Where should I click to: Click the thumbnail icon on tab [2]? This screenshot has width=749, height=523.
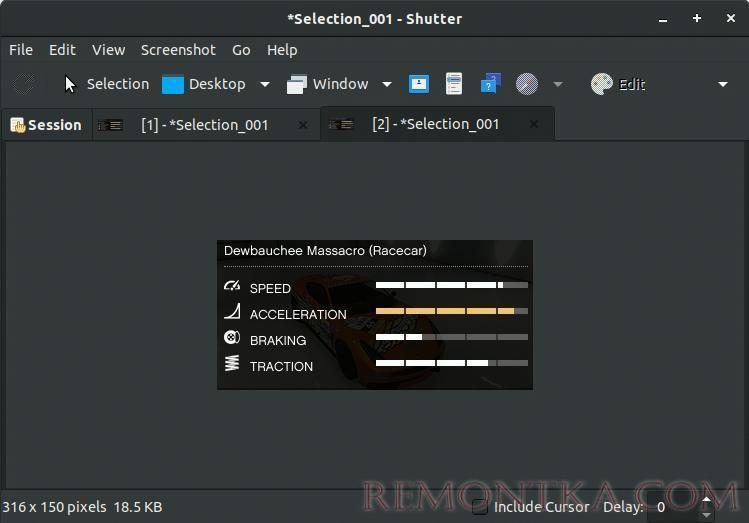tap(341, 124)
